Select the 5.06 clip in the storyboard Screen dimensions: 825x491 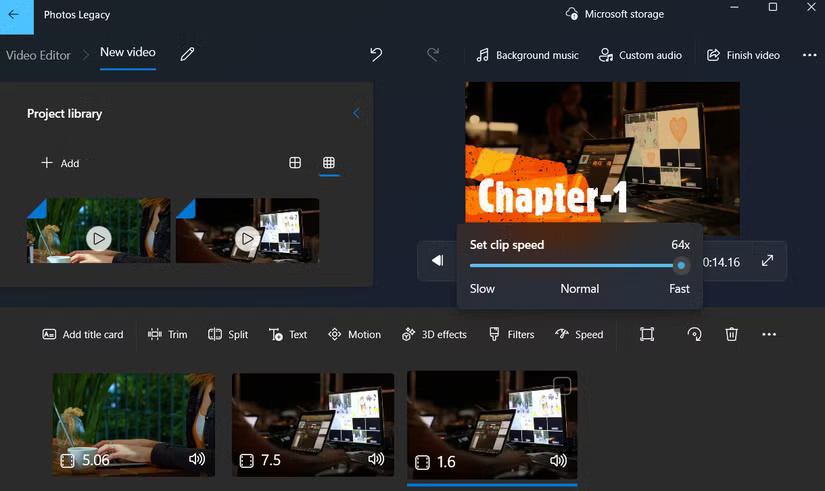click(133, 424)
